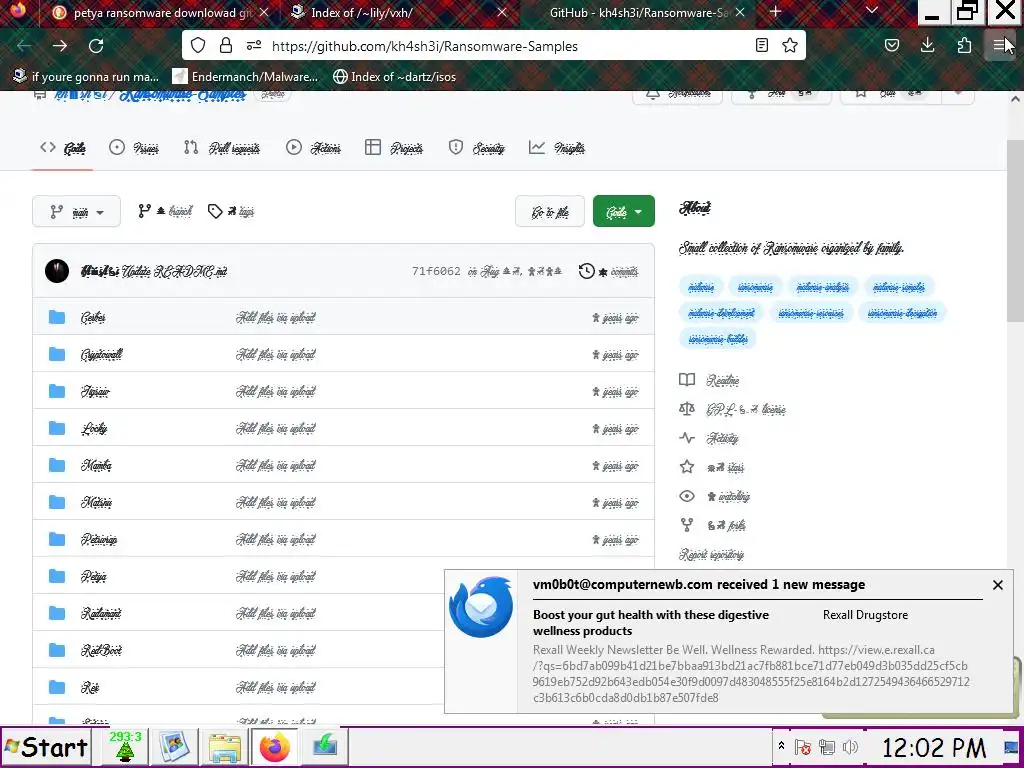View the forks count in About sidebar

tap(712, 525)
